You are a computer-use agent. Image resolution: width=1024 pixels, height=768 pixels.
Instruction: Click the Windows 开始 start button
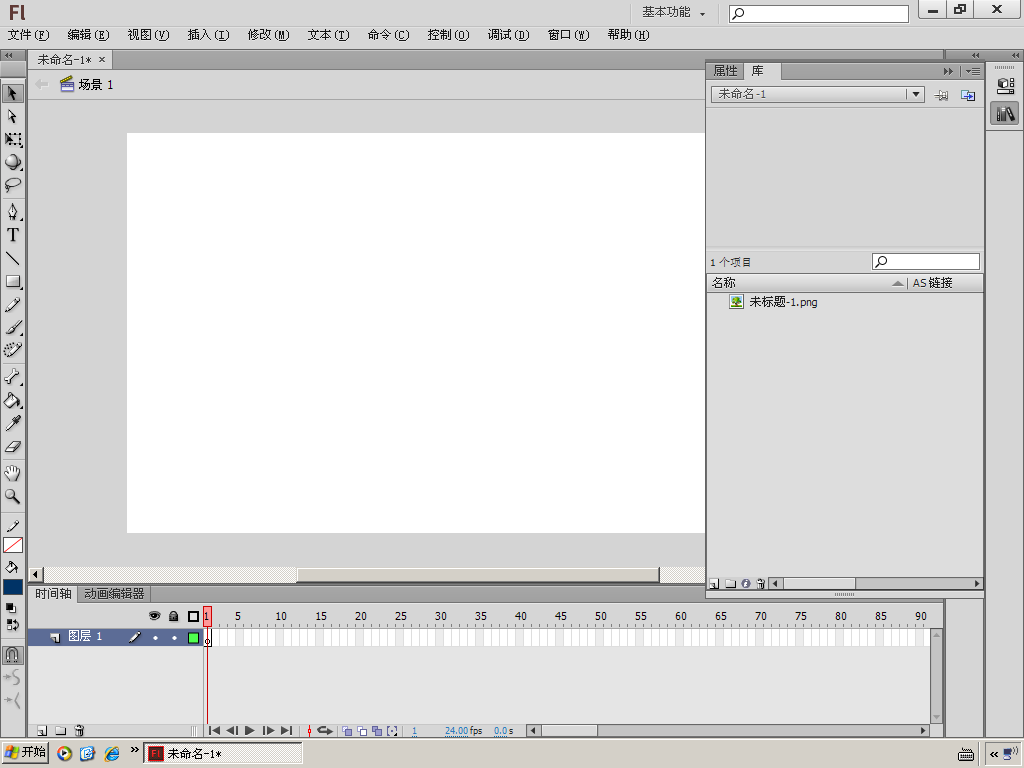click(25, 752)
